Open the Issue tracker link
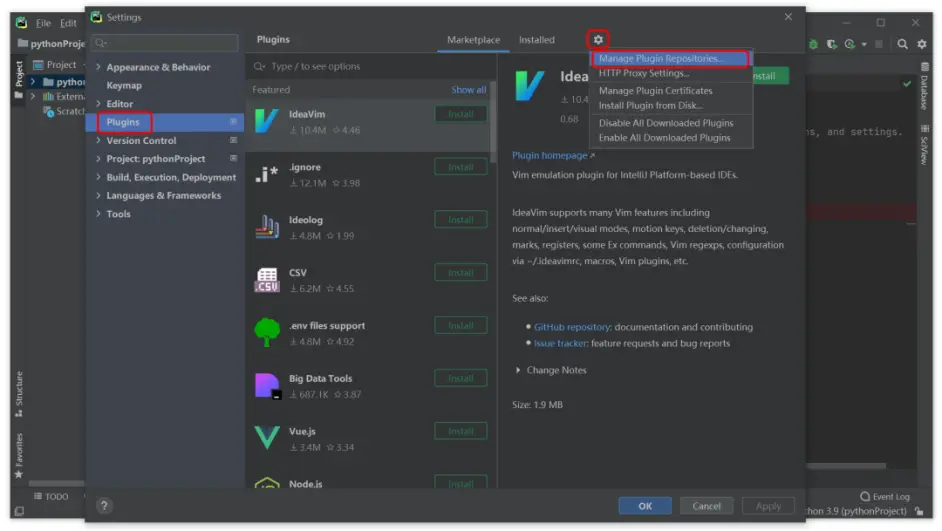The width and height of the screenshot is (942, 531). click(560, 343)
